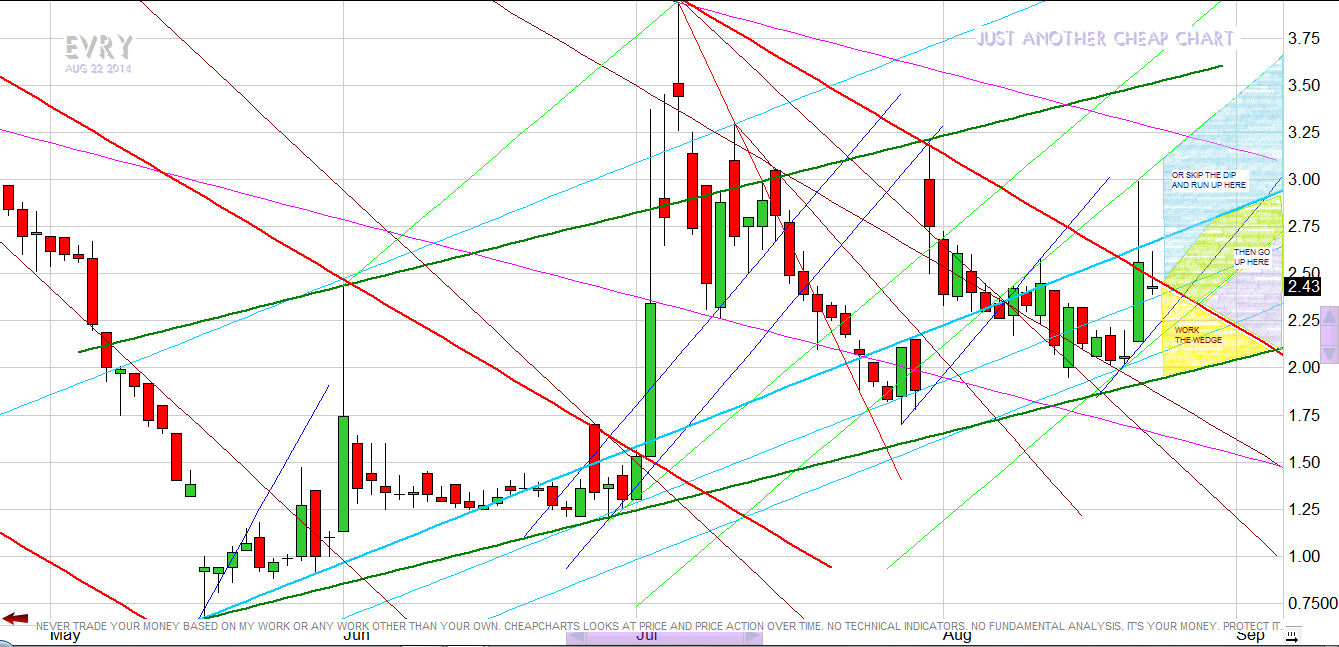Click the Never Trade Your Money disclaimer text
The image size is (1339, 647).
[x=660, y=626]
